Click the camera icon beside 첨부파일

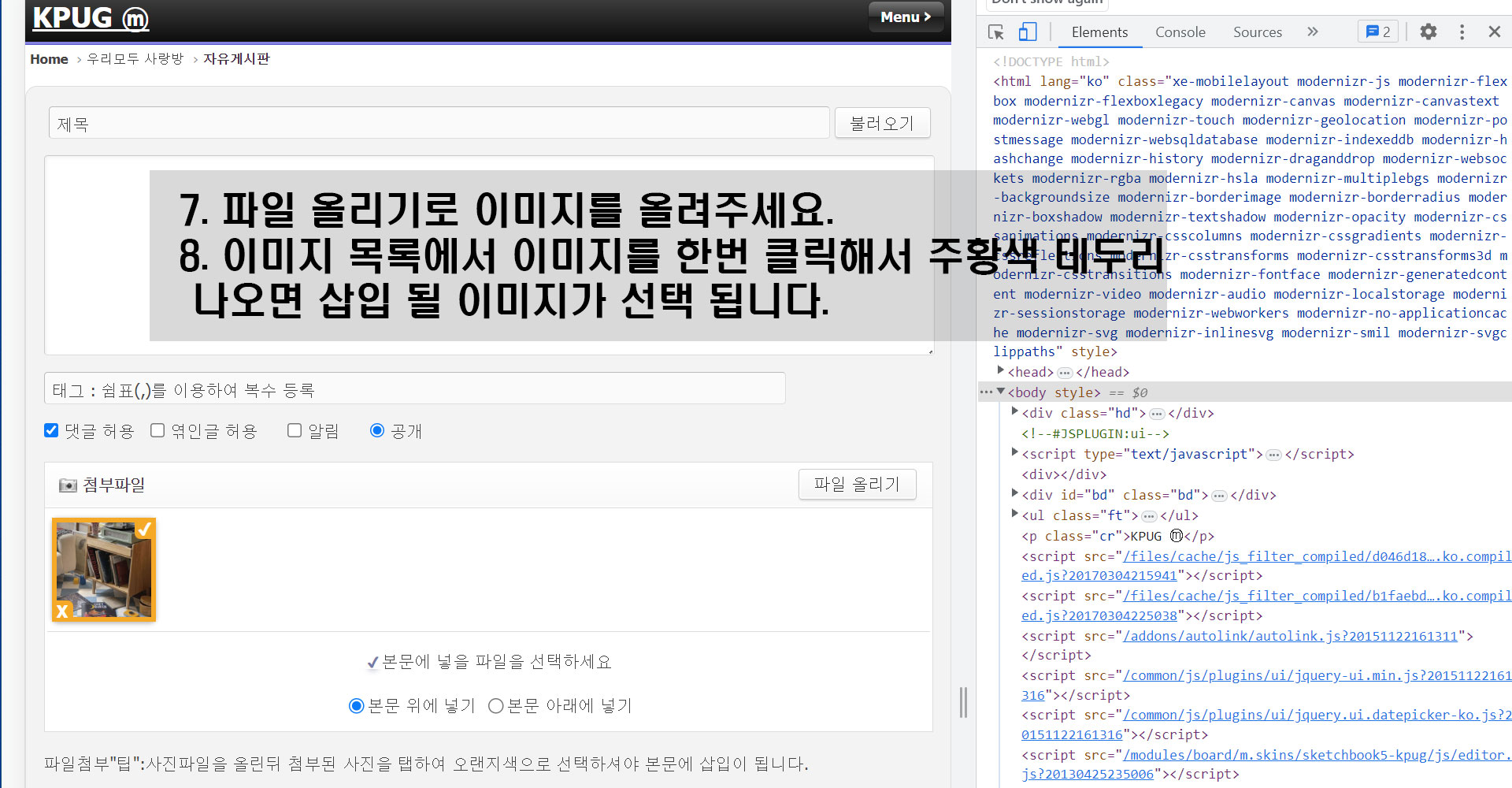(x=68, y=485)
